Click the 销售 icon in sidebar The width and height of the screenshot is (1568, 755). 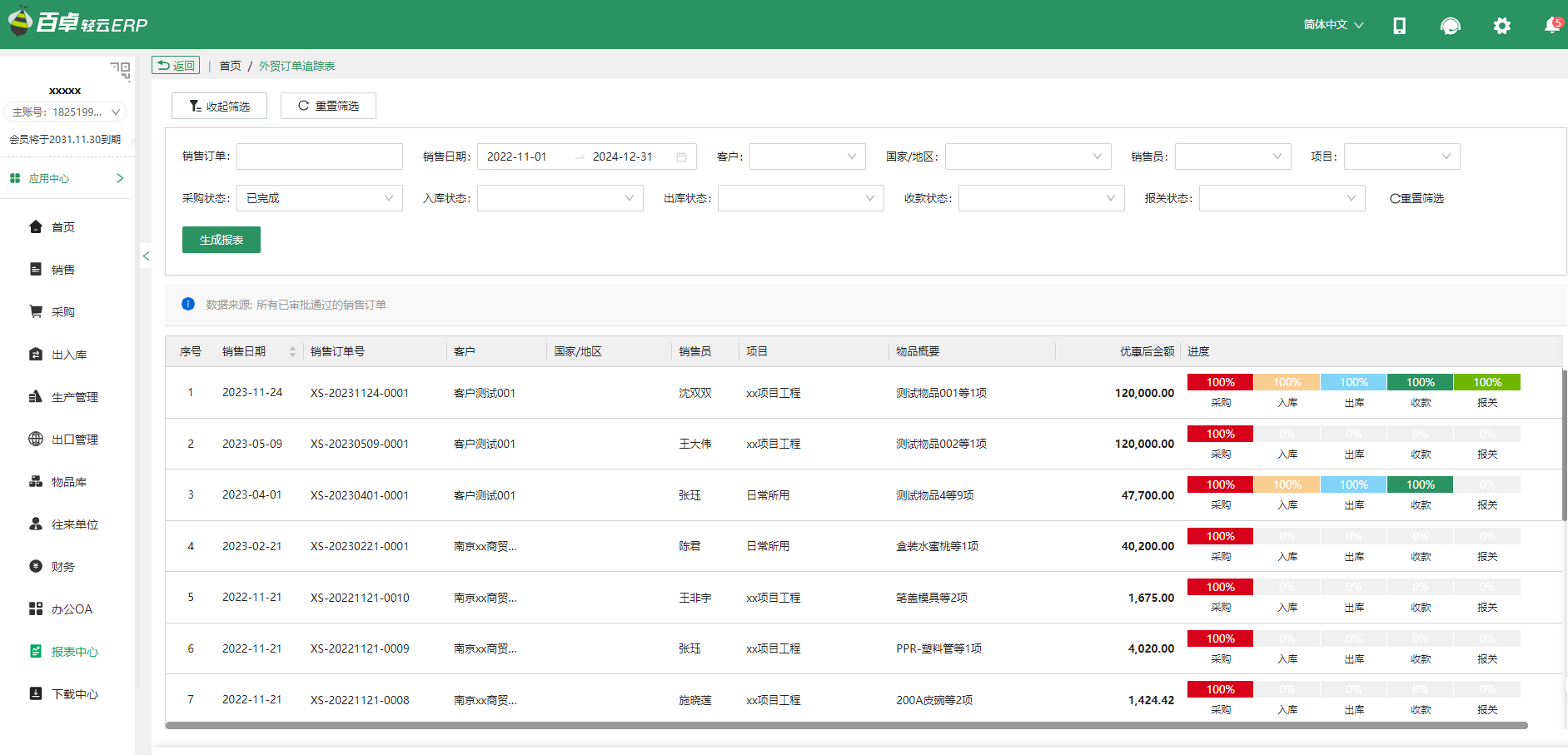click(x=36, y=269)
